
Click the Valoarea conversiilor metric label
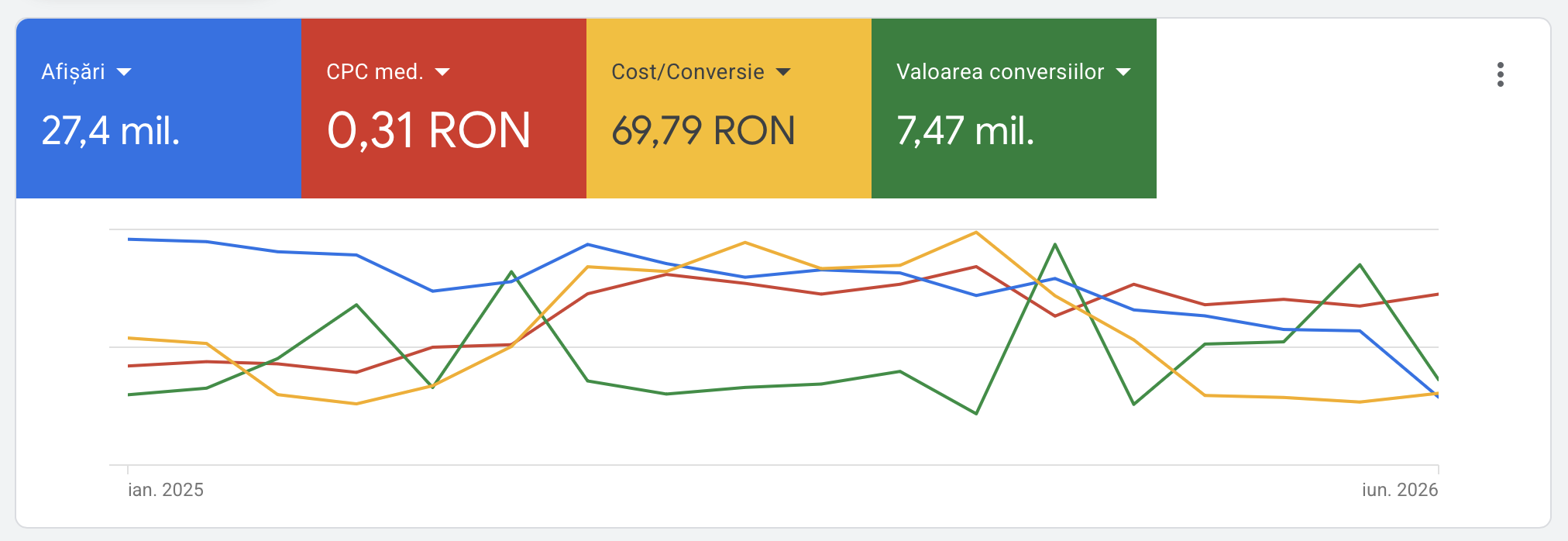(1000, 72)
